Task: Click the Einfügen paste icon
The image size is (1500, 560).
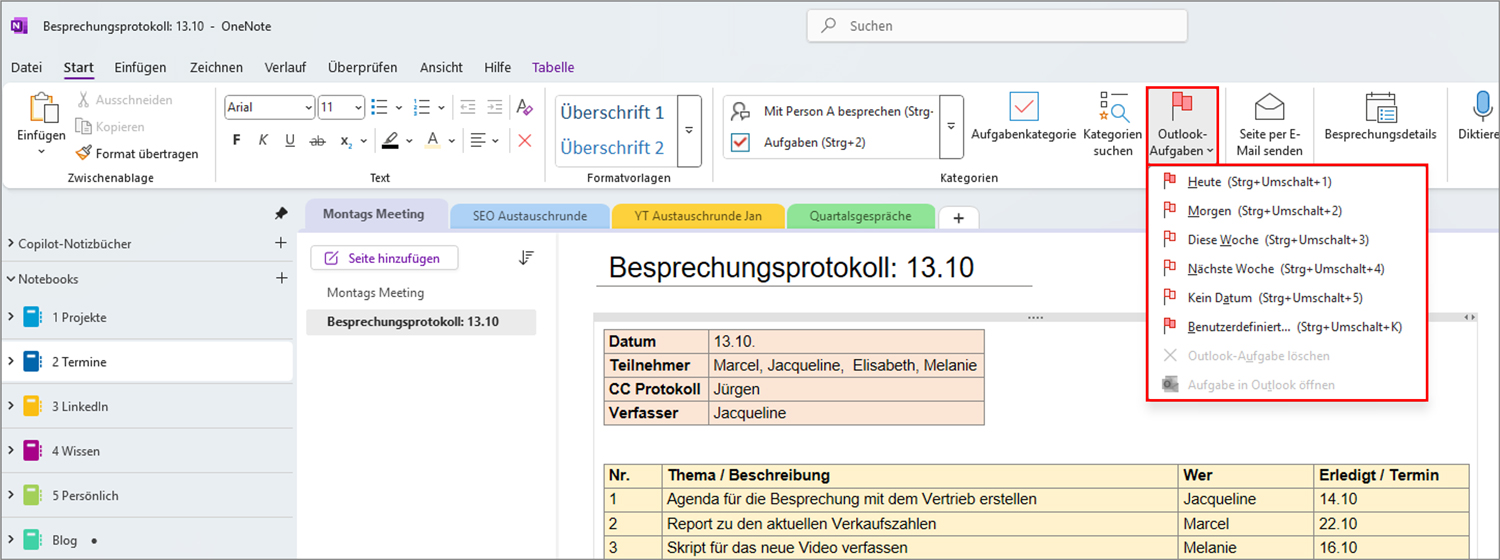Action: tap(42, 108)
